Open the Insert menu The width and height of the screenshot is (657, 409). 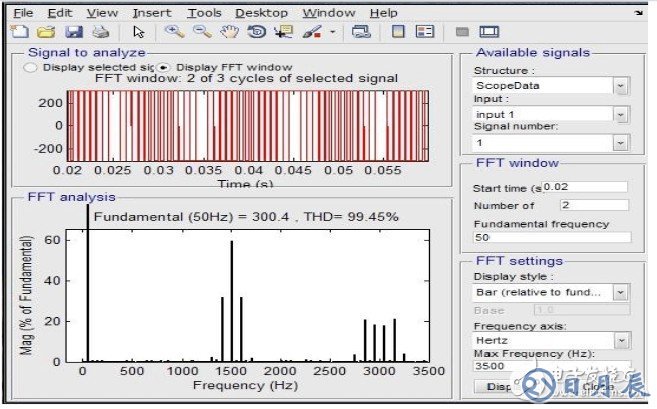pos(151,13)
